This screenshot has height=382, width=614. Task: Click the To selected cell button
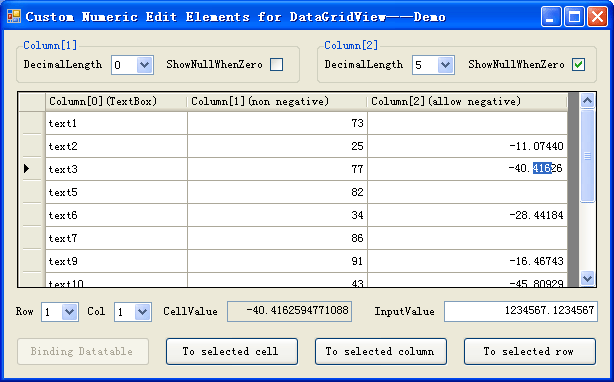click(232, 351)
